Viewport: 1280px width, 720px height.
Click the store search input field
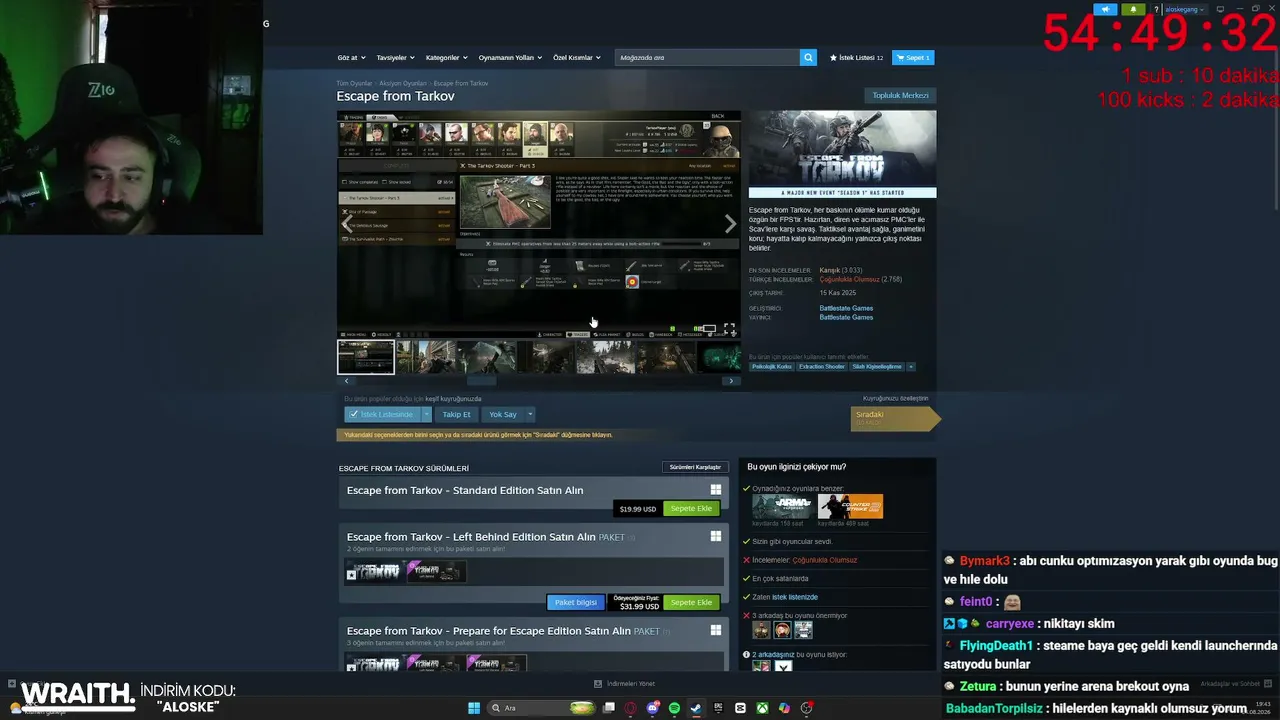(707, 58)
